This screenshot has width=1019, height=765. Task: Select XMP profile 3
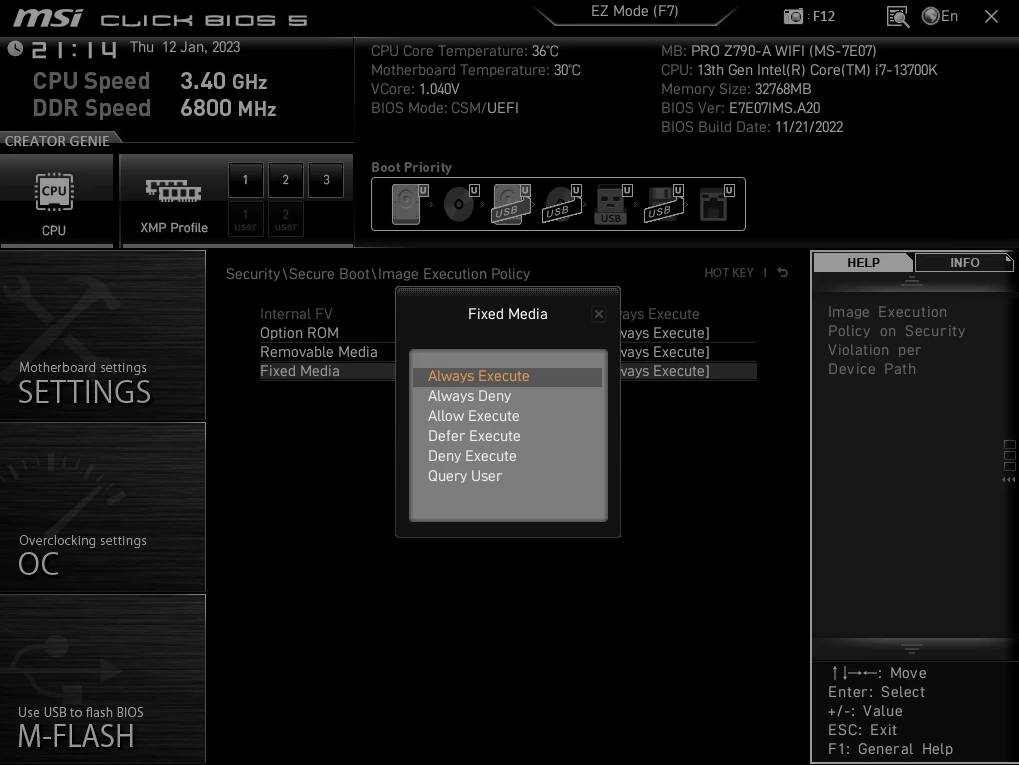(326, 179)
